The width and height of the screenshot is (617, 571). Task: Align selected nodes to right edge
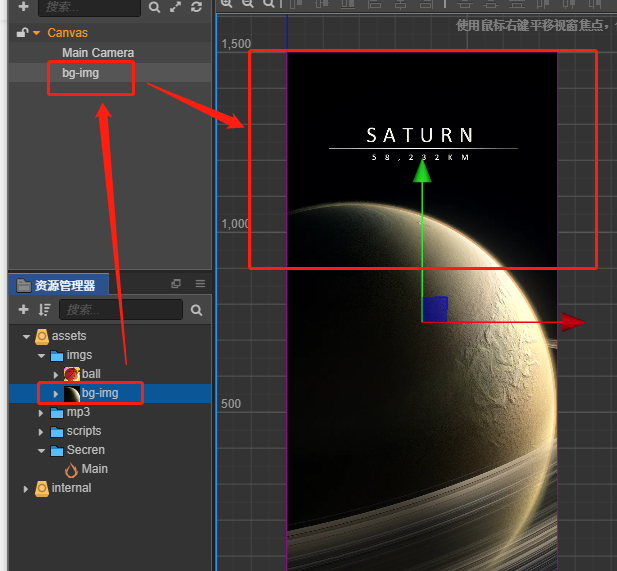coord(427,4)
